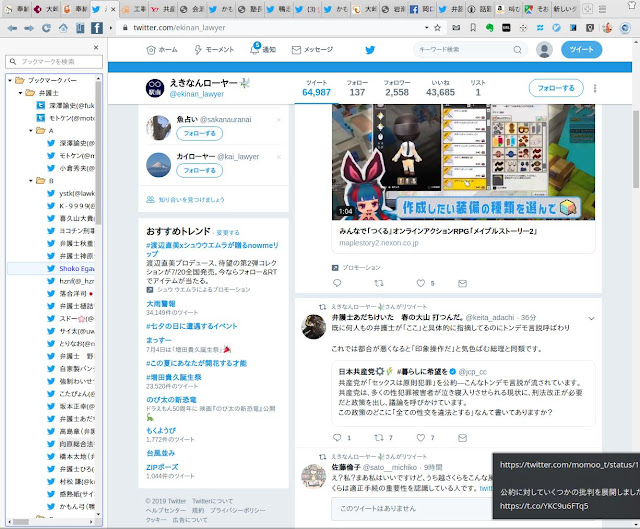
Task: Close the bookmarks side panel
Action: pyautogui.click(x=96, y=47)
